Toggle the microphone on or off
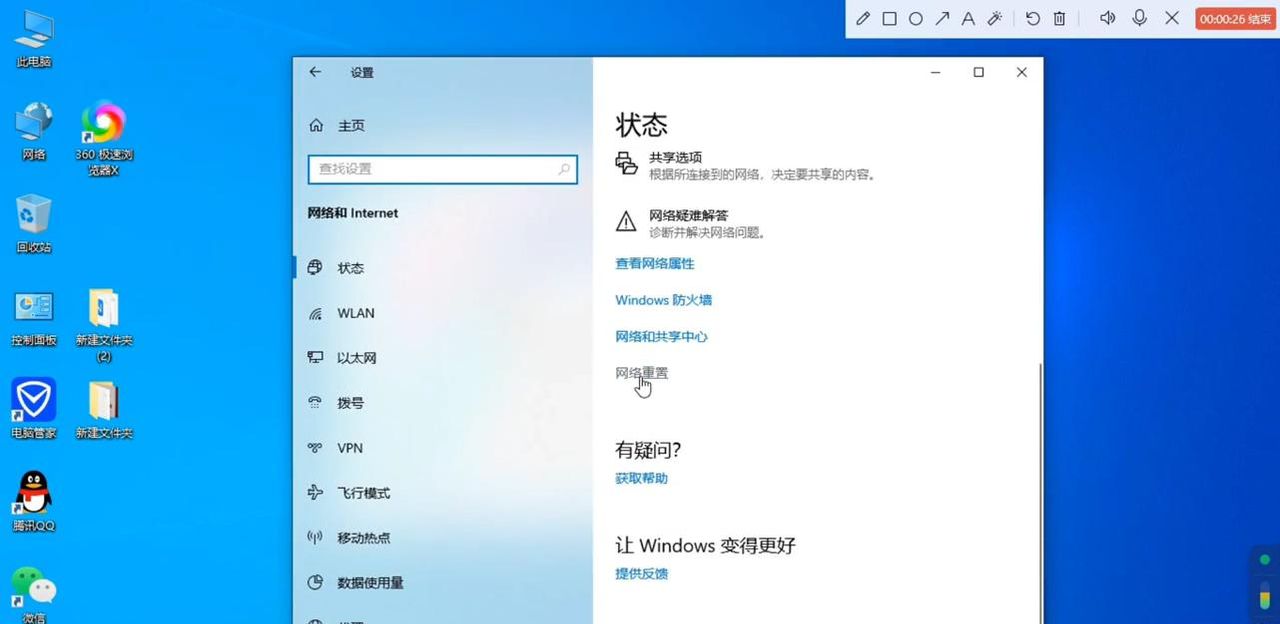The image size is (1280, 624). (1140, 18)
